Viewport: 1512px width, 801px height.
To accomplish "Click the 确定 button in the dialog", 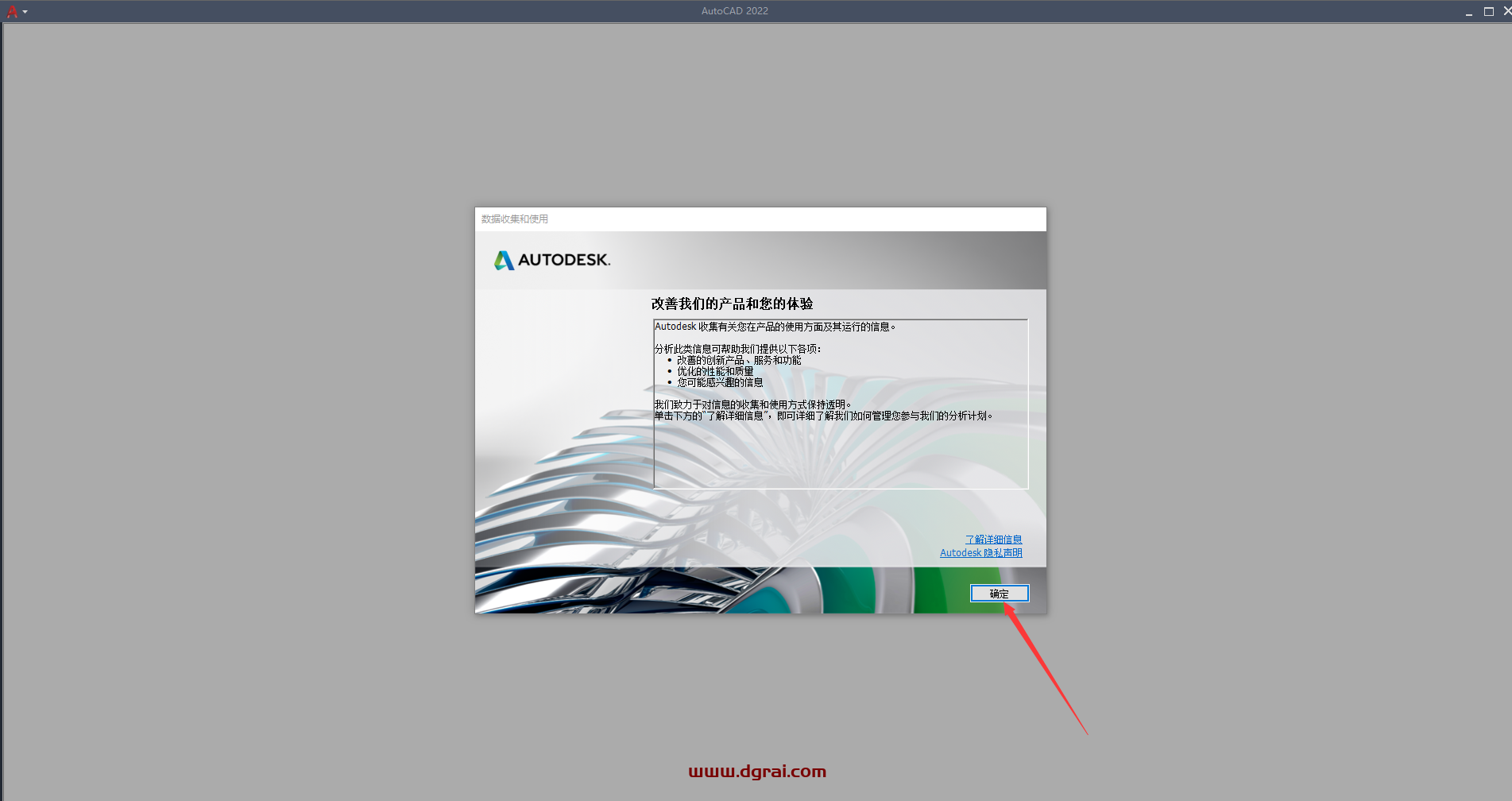I will pos(999,594).
